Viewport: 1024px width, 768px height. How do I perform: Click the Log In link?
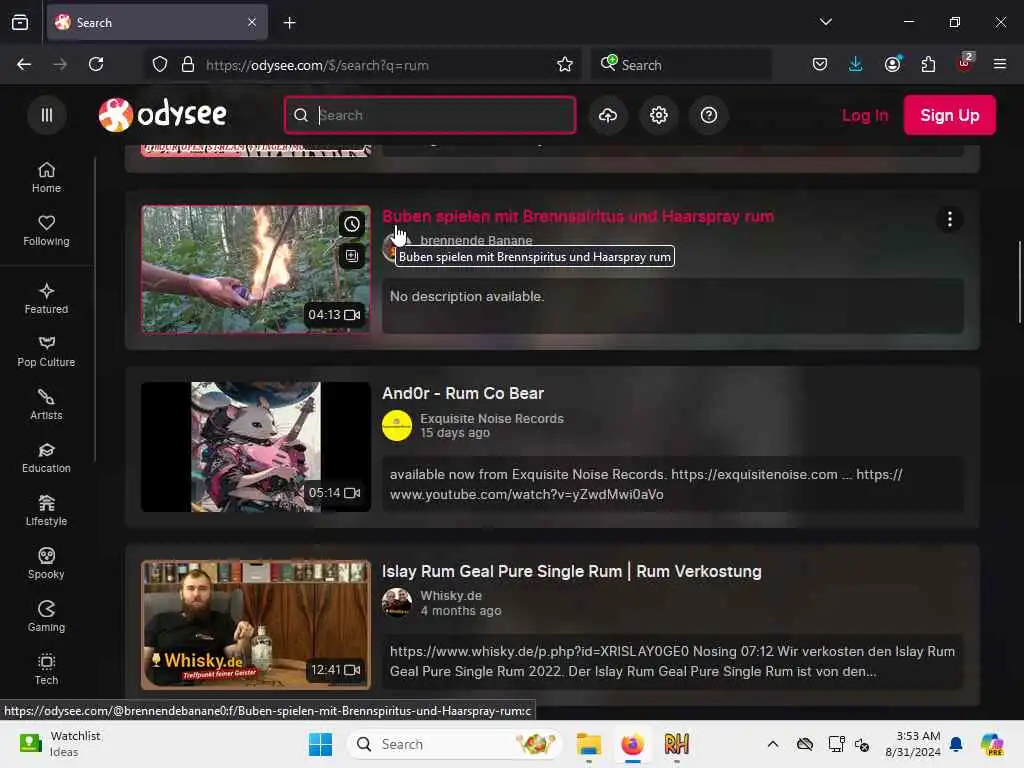[865, 115]
